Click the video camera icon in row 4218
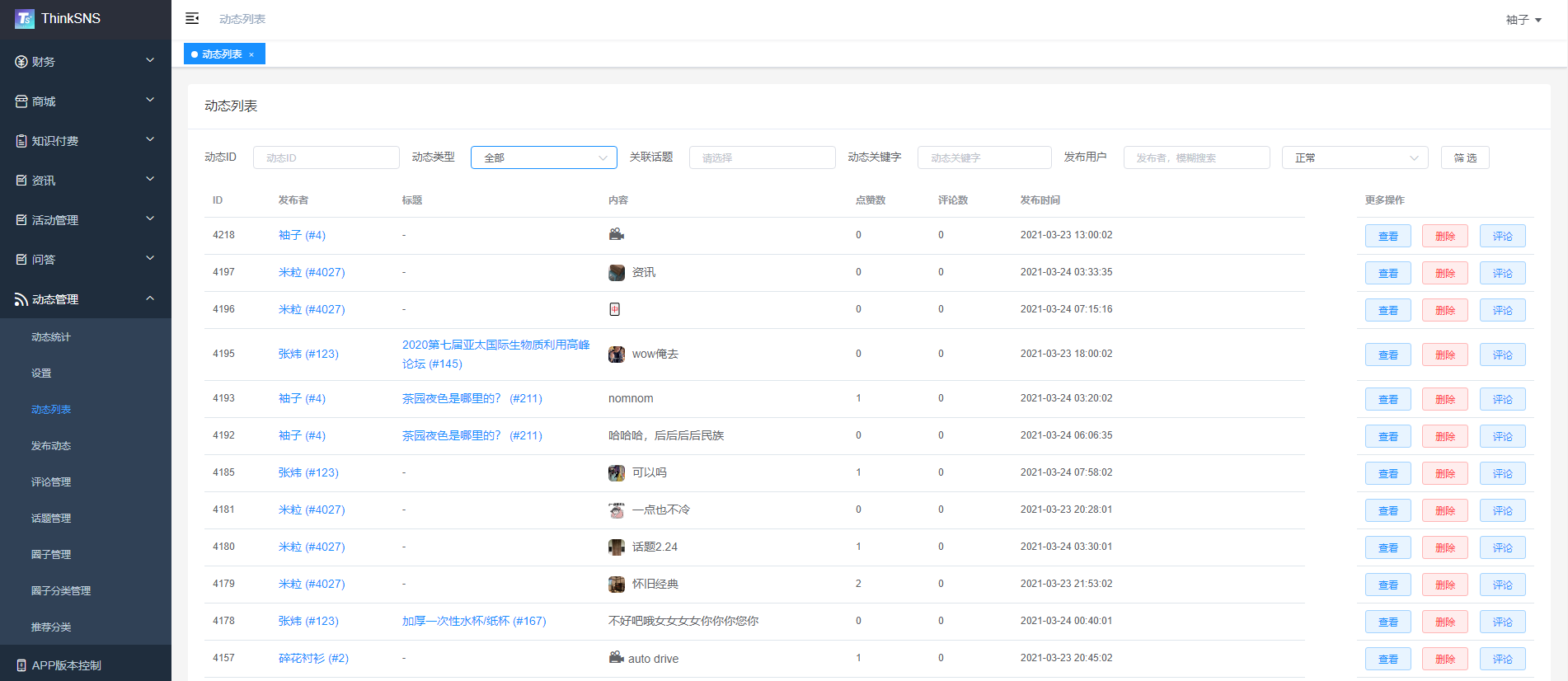The height and width of the screenshot is (681, 1568). point(616,234)
